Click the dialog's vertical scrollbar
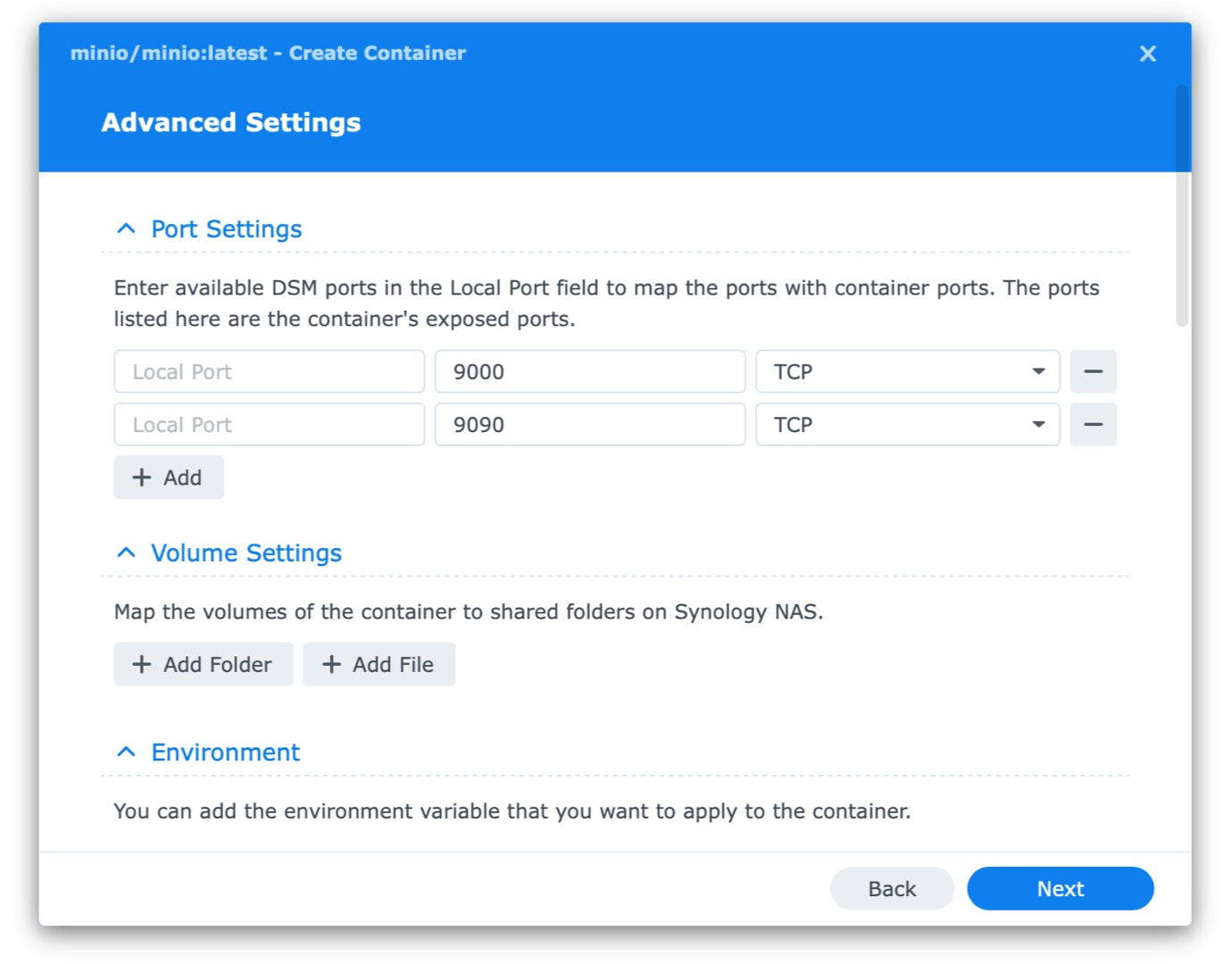Viewport: 1232px width, 964px height. [x=1182, y=205]
